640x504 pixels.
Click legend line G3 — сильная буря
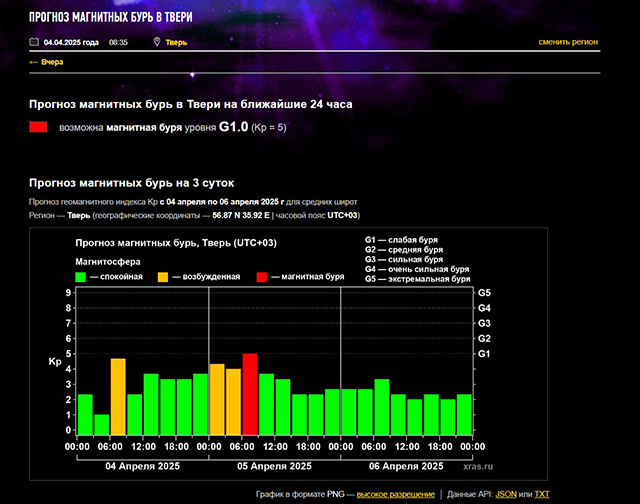(x=404, y=260)
